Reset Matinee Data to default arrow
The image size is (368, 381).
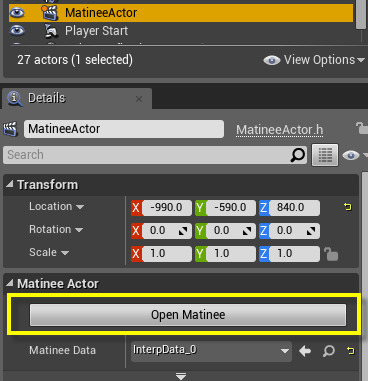350,351
